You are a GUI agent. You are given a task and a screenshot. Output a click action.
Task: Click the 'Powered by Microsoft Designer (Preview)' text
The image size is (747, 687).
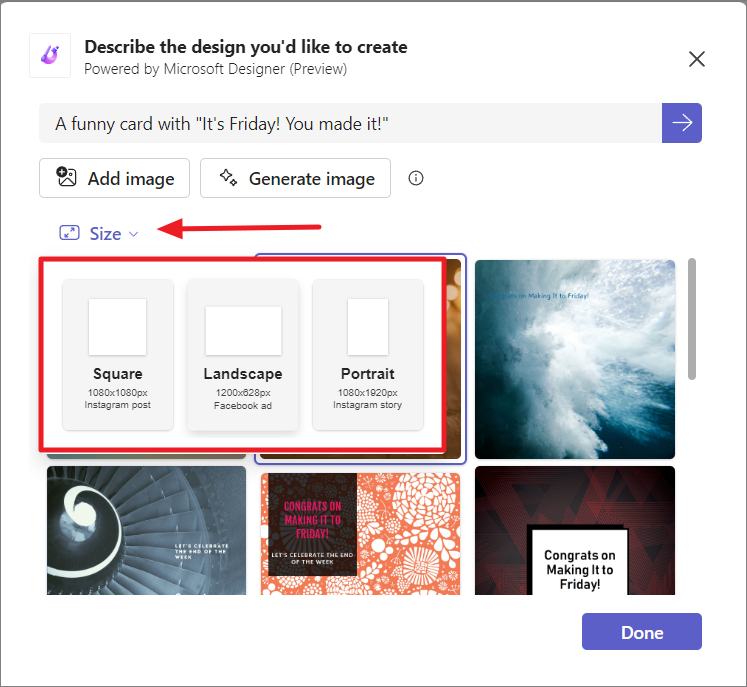click(x=215, y=69)
